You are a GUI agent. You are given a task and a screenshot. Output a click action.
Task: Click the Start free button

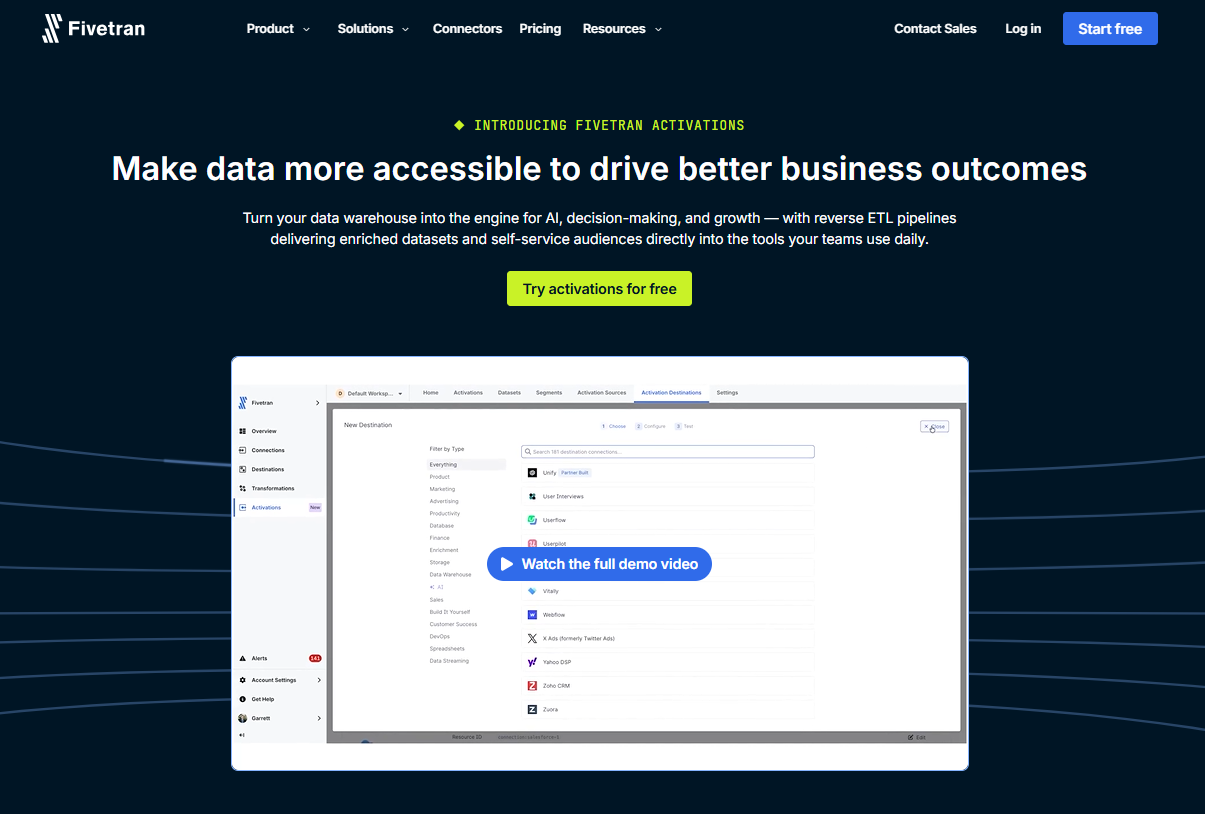pyautogui.click(x=1110, y=29)
